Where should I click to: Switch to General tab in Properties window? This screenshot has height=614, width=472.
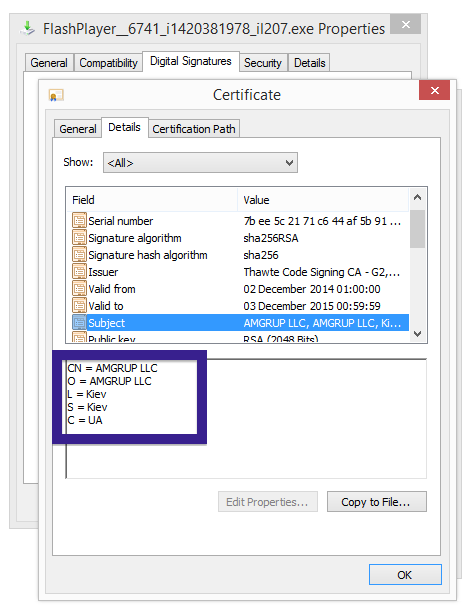tap(49, 63)
